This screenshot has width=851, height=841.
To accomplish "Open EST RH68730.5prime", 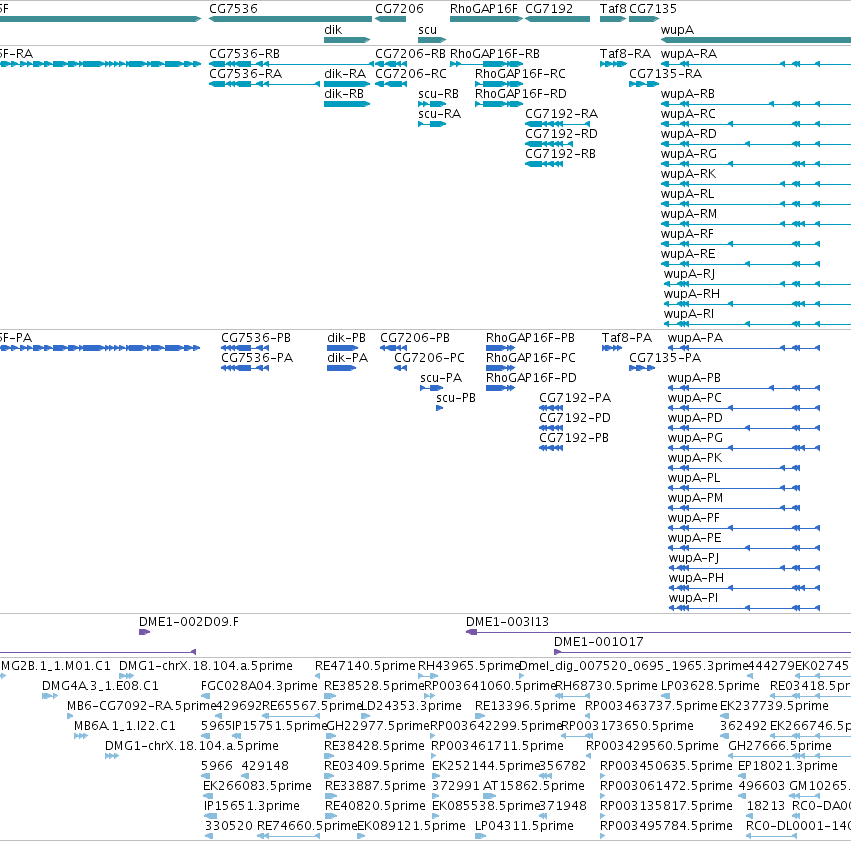I will click(573, 696).
